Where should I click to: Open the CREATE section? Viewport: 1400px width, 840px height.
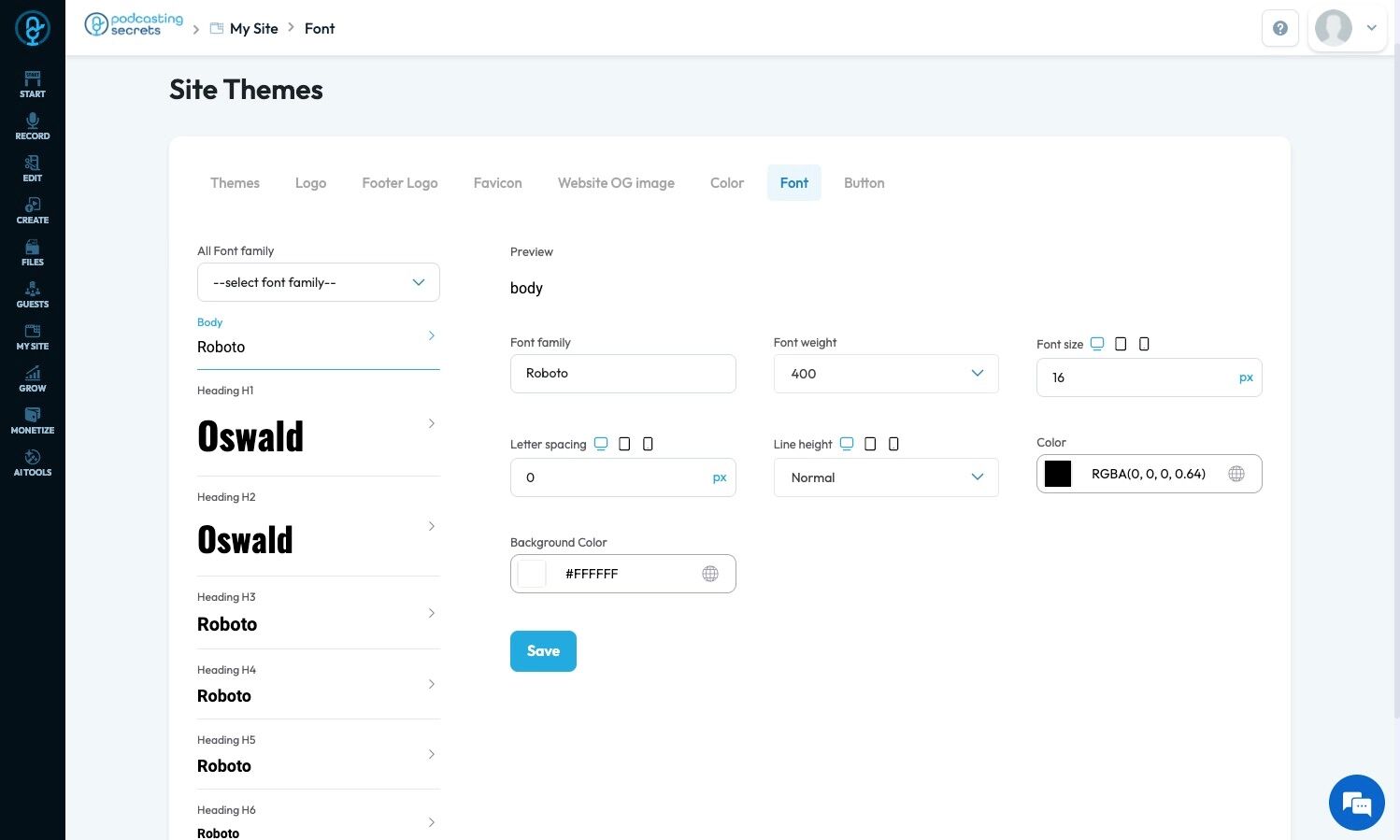(x=33, y=210)
